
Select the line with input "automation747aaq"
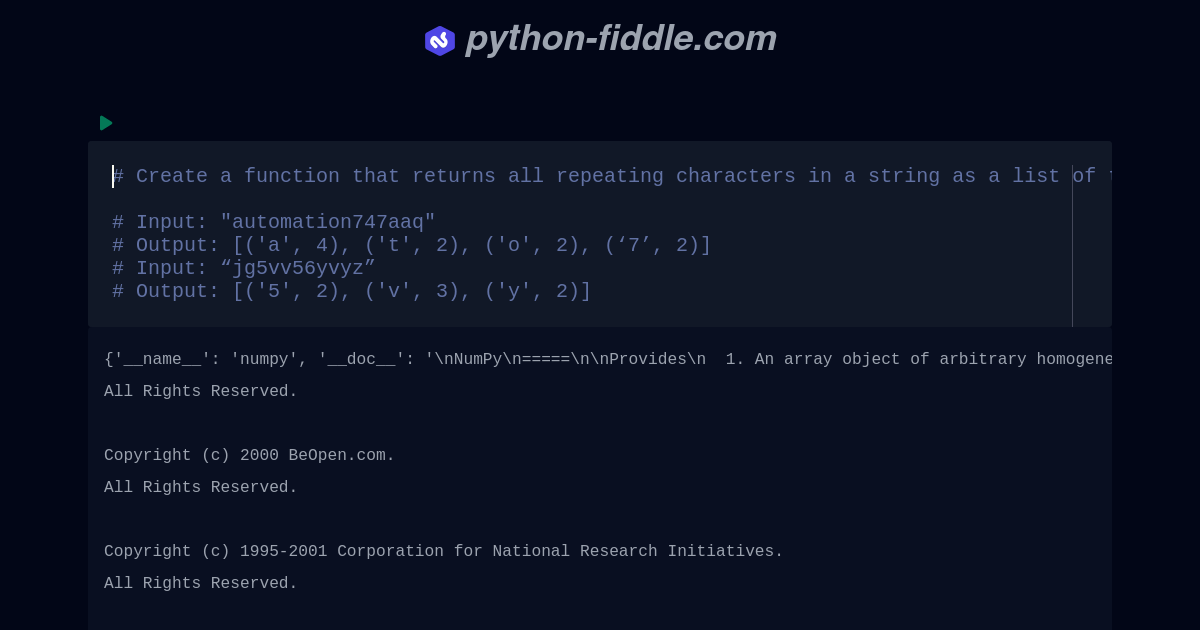(274, 222)
